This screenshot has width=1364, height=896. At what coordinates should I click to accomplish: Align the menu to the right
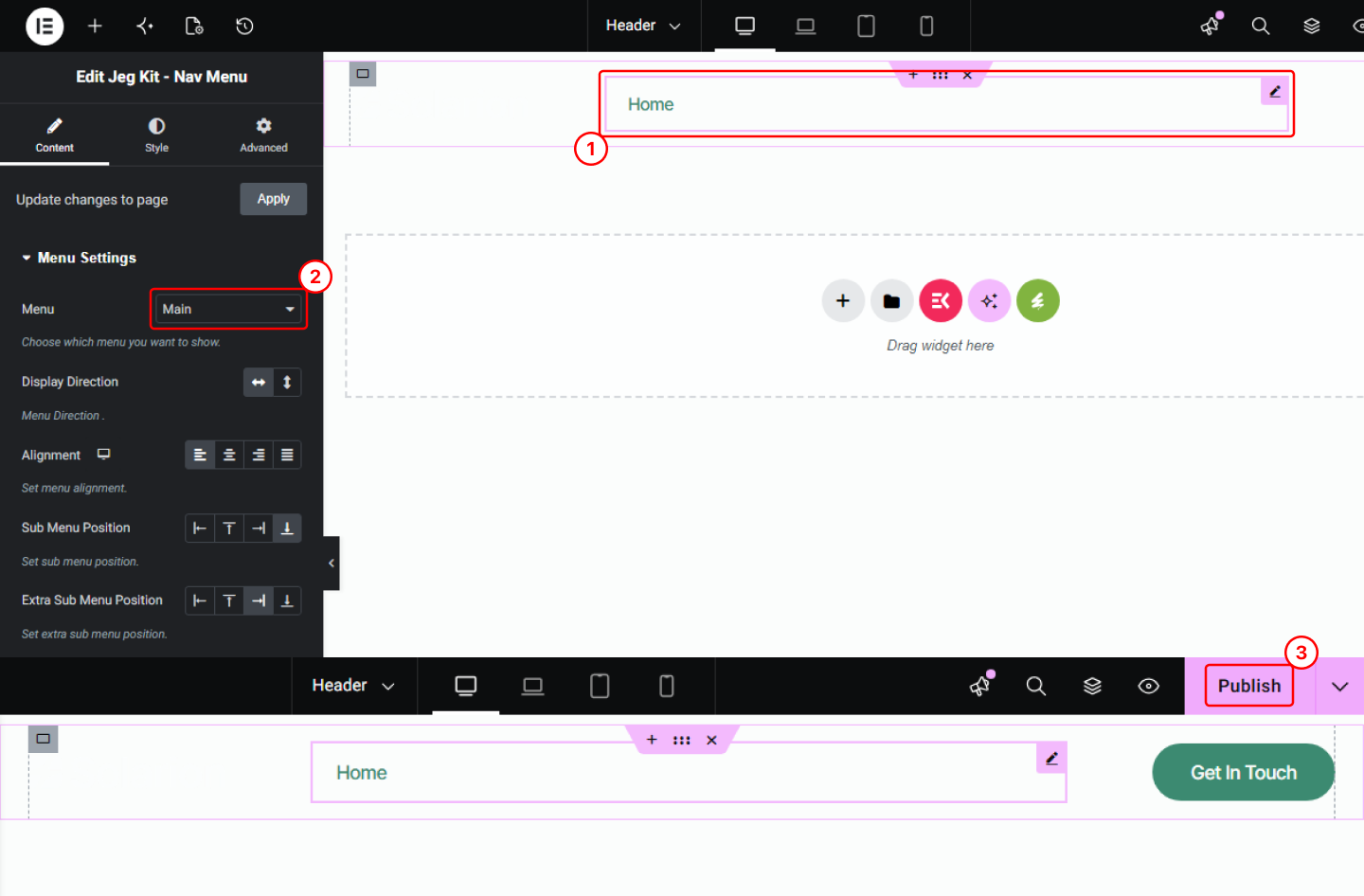pos(259,456)
